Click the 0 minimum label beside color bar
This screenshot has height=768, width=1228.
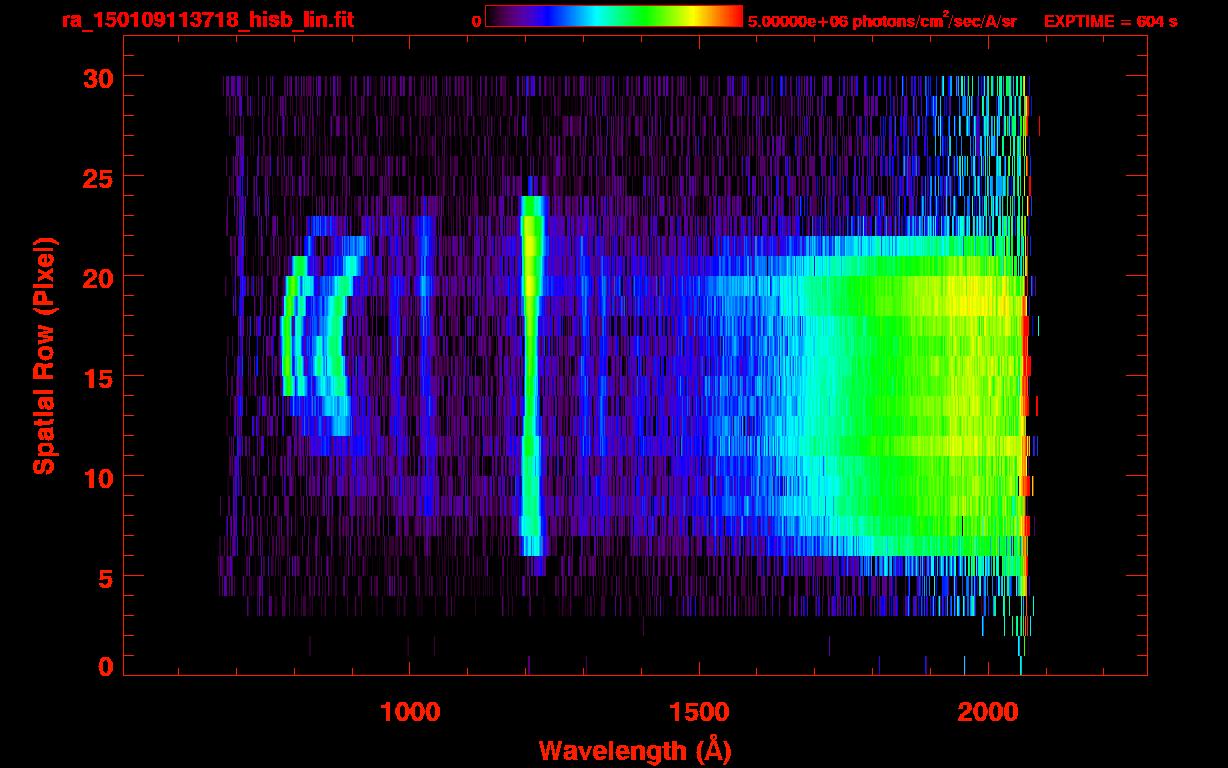point(476,21)
